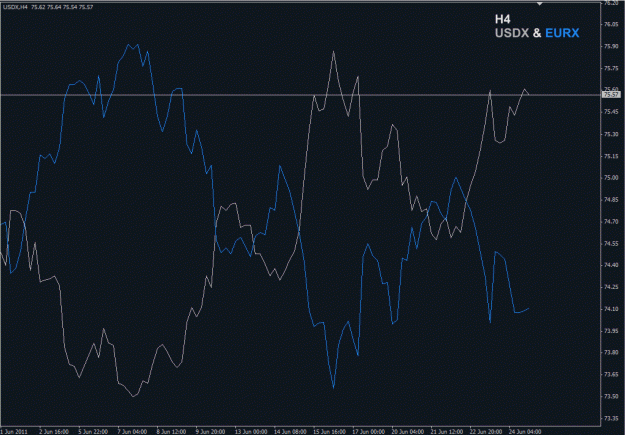Click the 74.40 price axis label

[x=610, y=265]
